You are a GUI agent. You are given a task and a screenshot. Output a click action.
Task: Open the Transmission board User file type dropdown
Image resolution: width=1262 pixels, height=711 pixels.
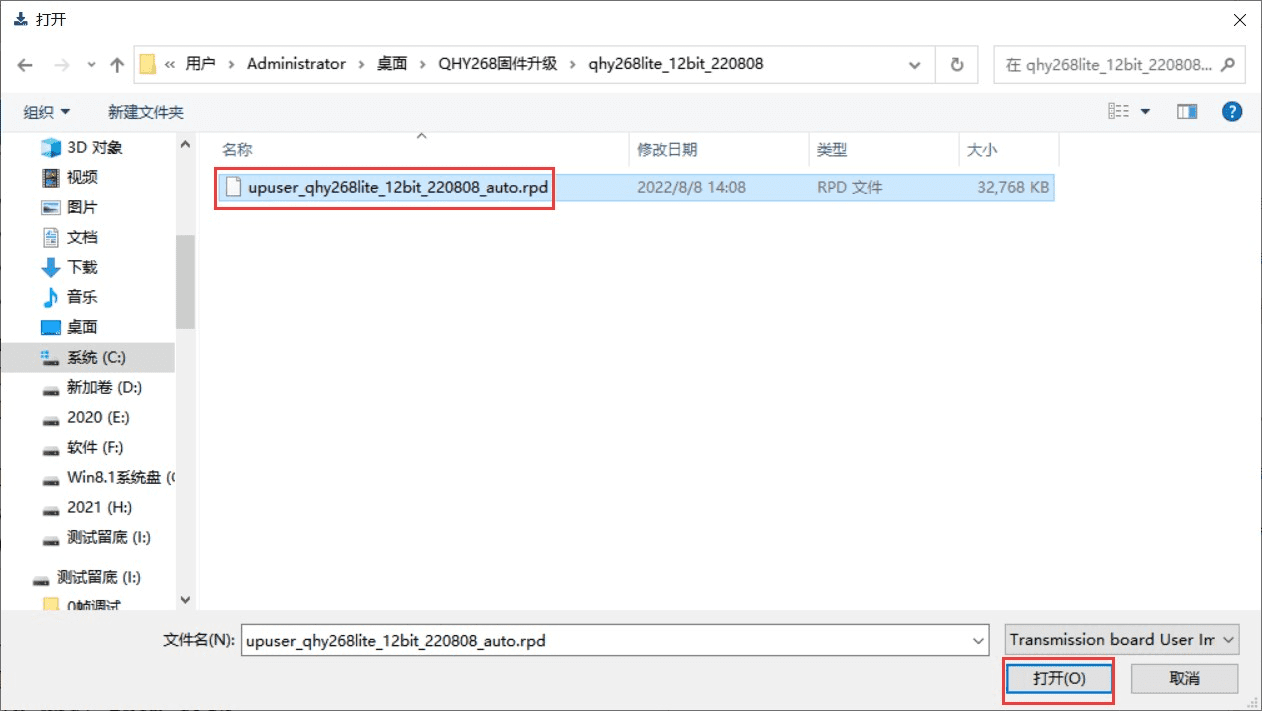(1122, 640)
